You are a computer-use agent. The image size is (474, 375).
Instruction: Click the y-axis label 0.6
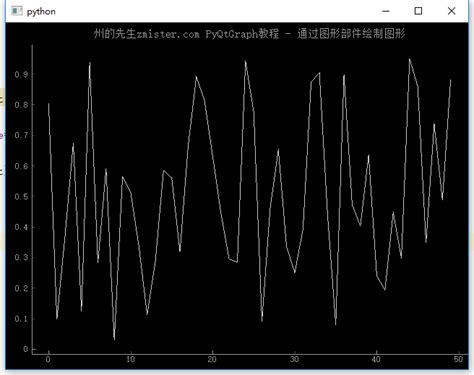click(x=21, y=166)
